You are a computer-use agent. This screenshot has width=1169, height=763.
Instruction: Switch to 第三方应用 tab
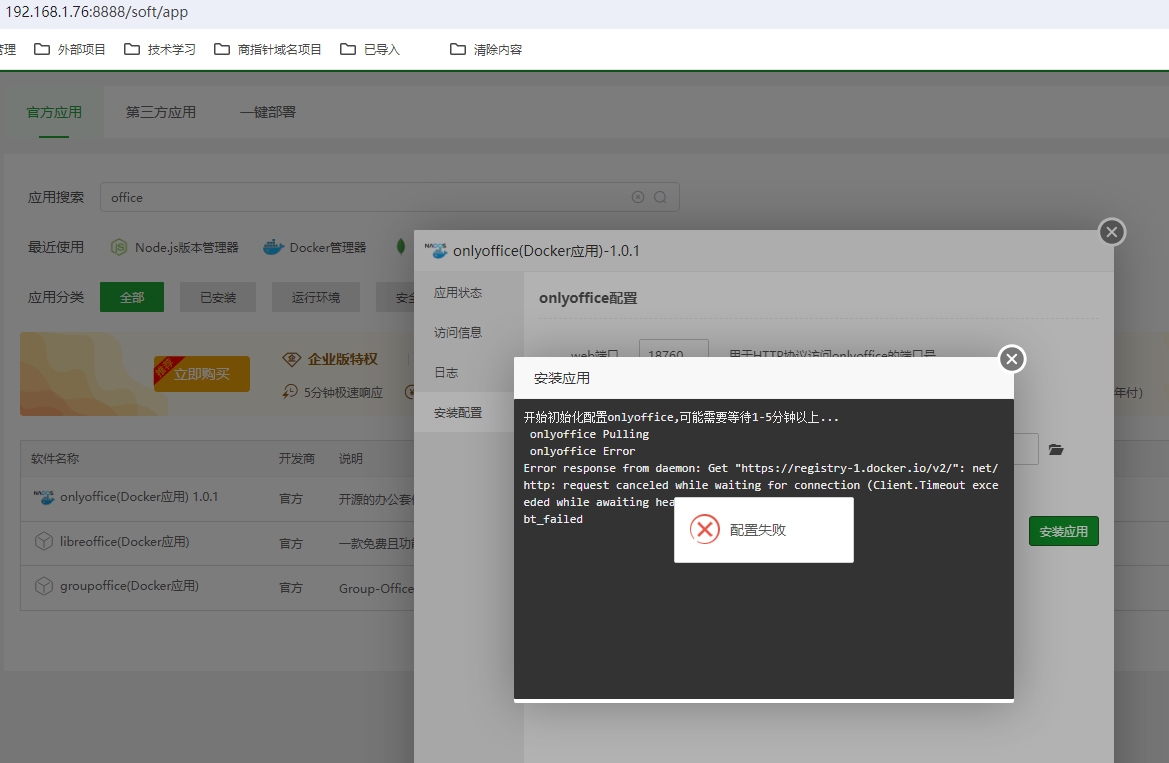[160, 112]
